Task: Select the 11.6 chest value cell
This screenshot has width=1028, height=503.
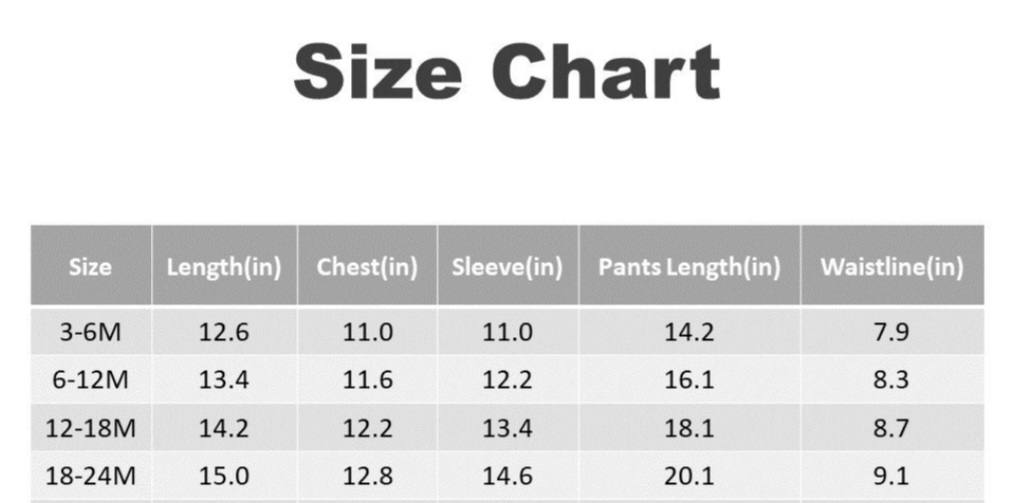Action: pos(368,380)
